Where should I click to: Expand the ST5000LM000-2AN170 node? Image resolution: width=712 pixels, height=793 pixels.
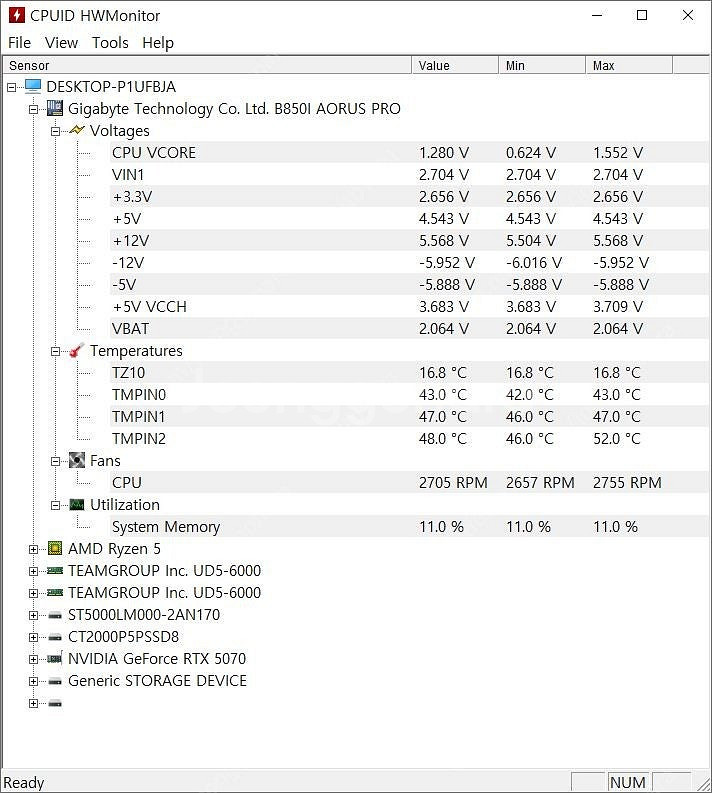[33, 615]
